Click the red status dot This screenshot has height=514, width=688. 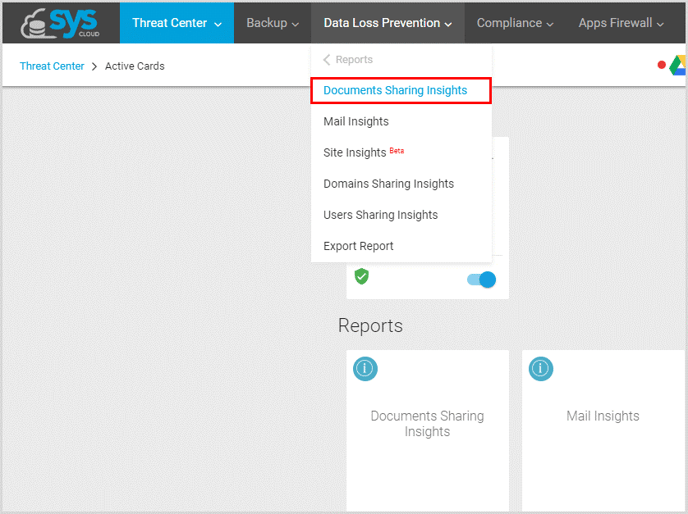coord(662,65)
